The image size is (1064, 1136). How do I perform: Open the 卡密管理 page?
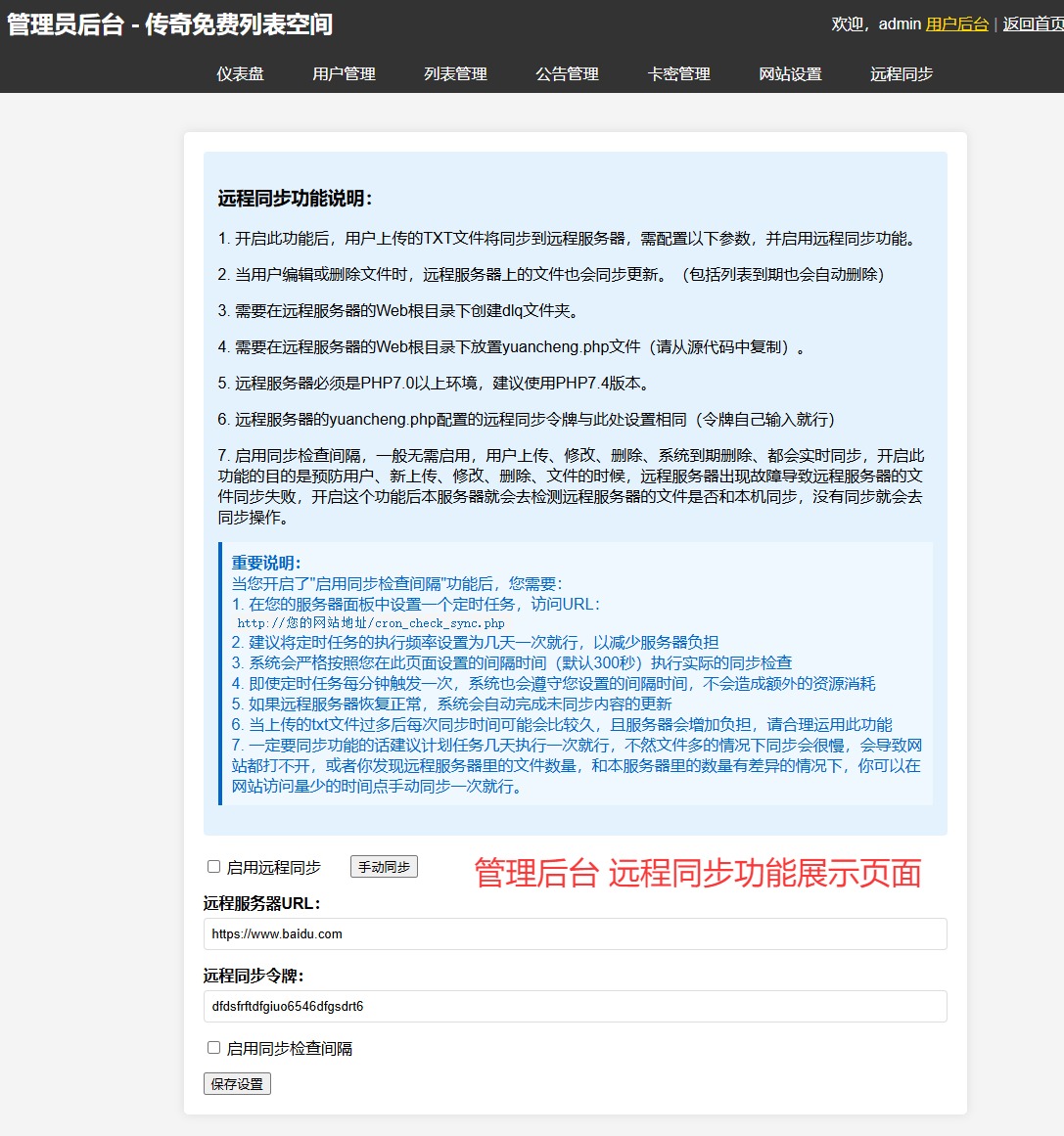(x=678, y=74)
